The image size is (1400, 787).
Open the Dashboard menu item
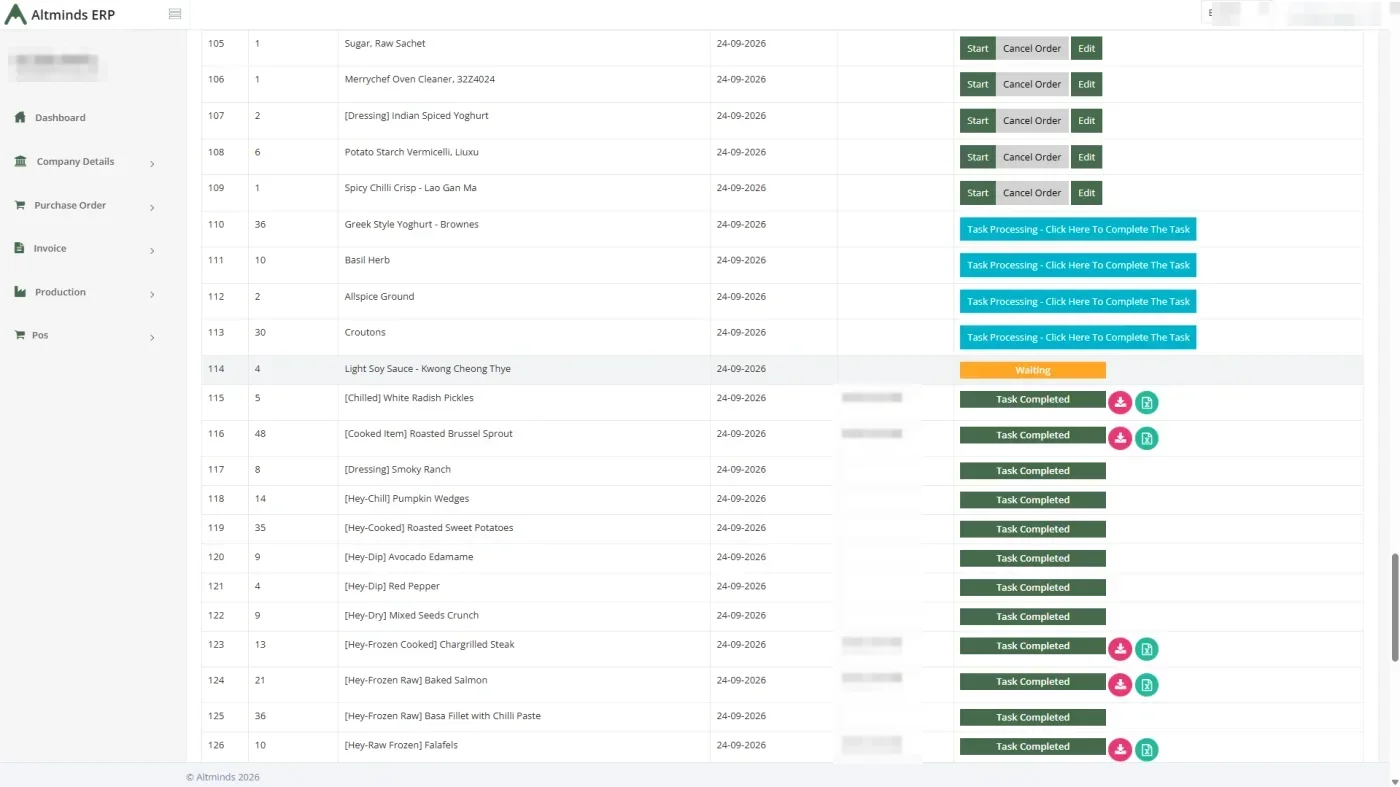pyautogui.click(x=60, y=118)
